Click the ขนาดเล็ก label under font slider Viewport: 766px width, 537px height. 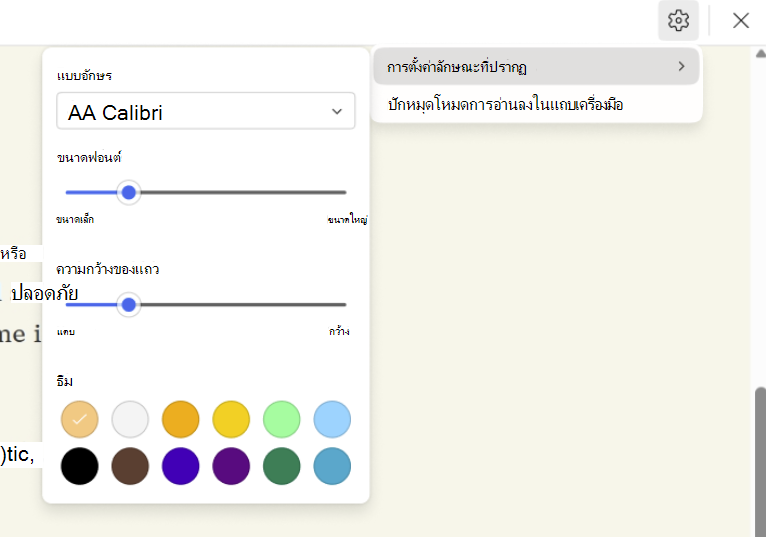(x=75, y=219)
